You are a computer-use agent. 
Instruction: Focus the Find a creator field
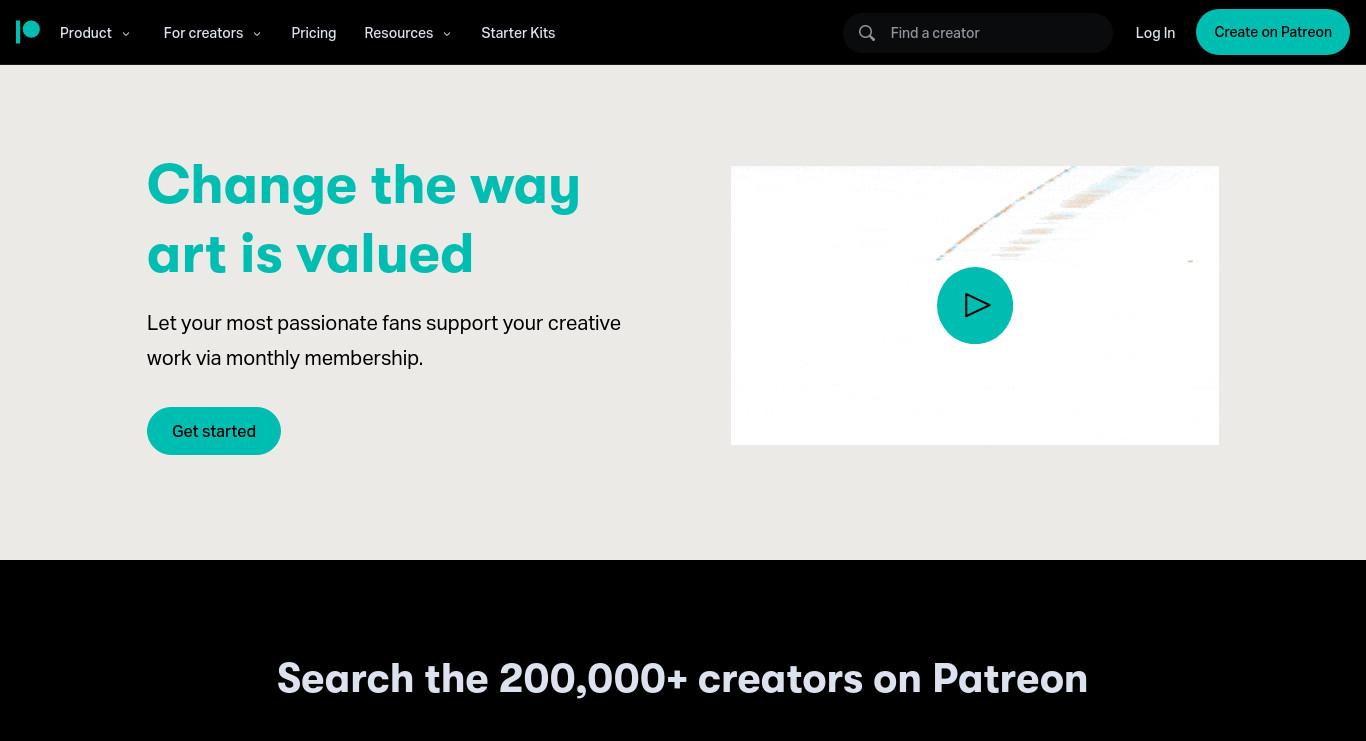click(978, 33)
